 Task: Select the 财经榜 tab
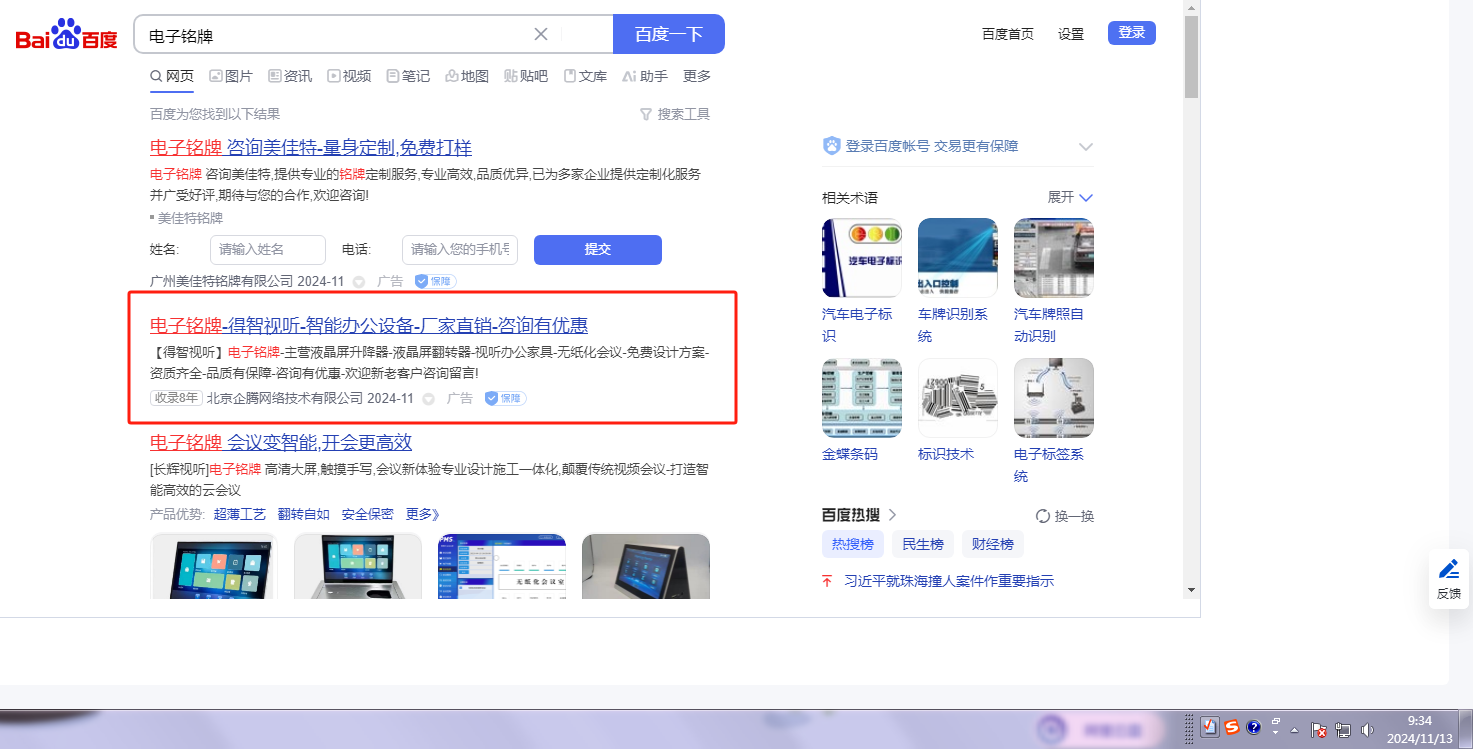tap(993, 544)
